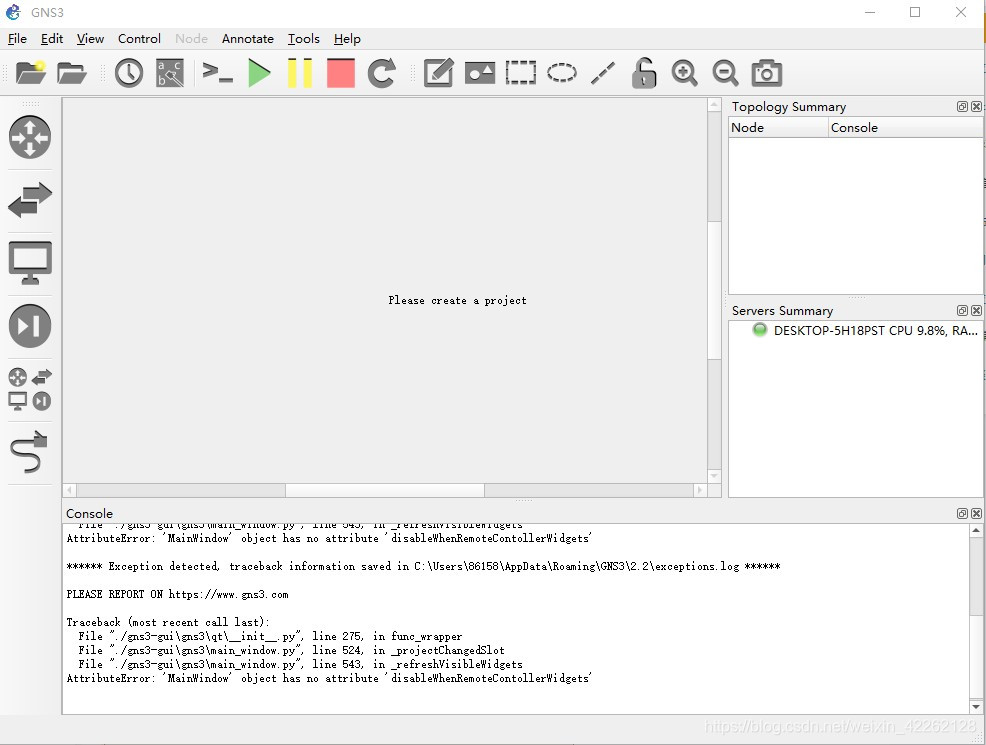Select the Draw a line tool

pyautogui.click(x=602, y=73)
